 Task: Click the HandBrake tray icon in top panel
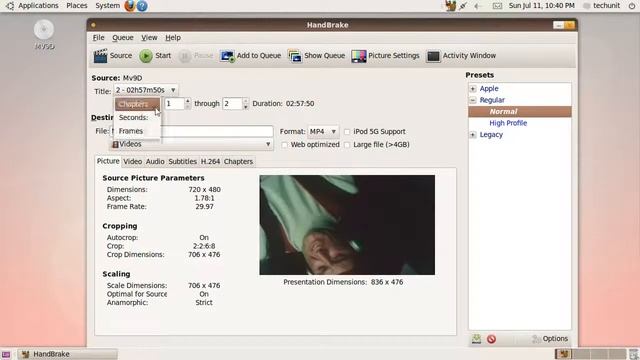[450, 6]
